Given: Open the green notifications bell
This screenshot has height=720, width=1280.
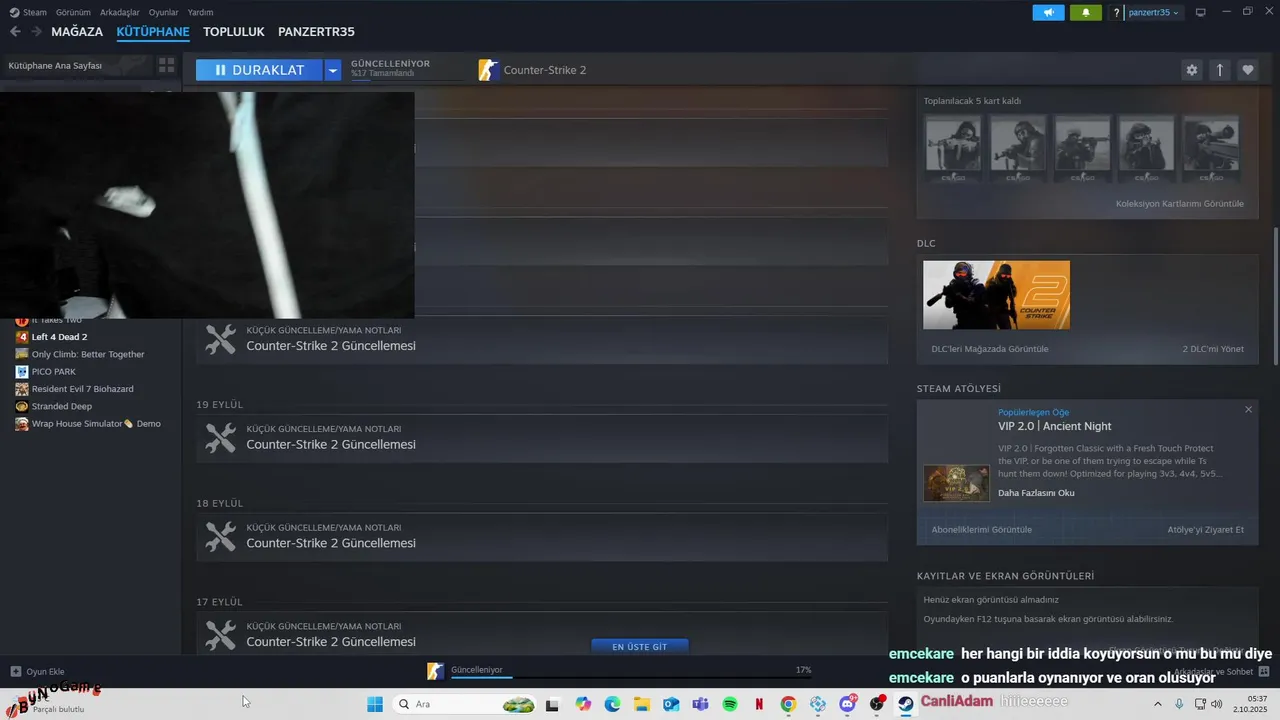Looking at the screenshot, I should tap(1086, 12).
